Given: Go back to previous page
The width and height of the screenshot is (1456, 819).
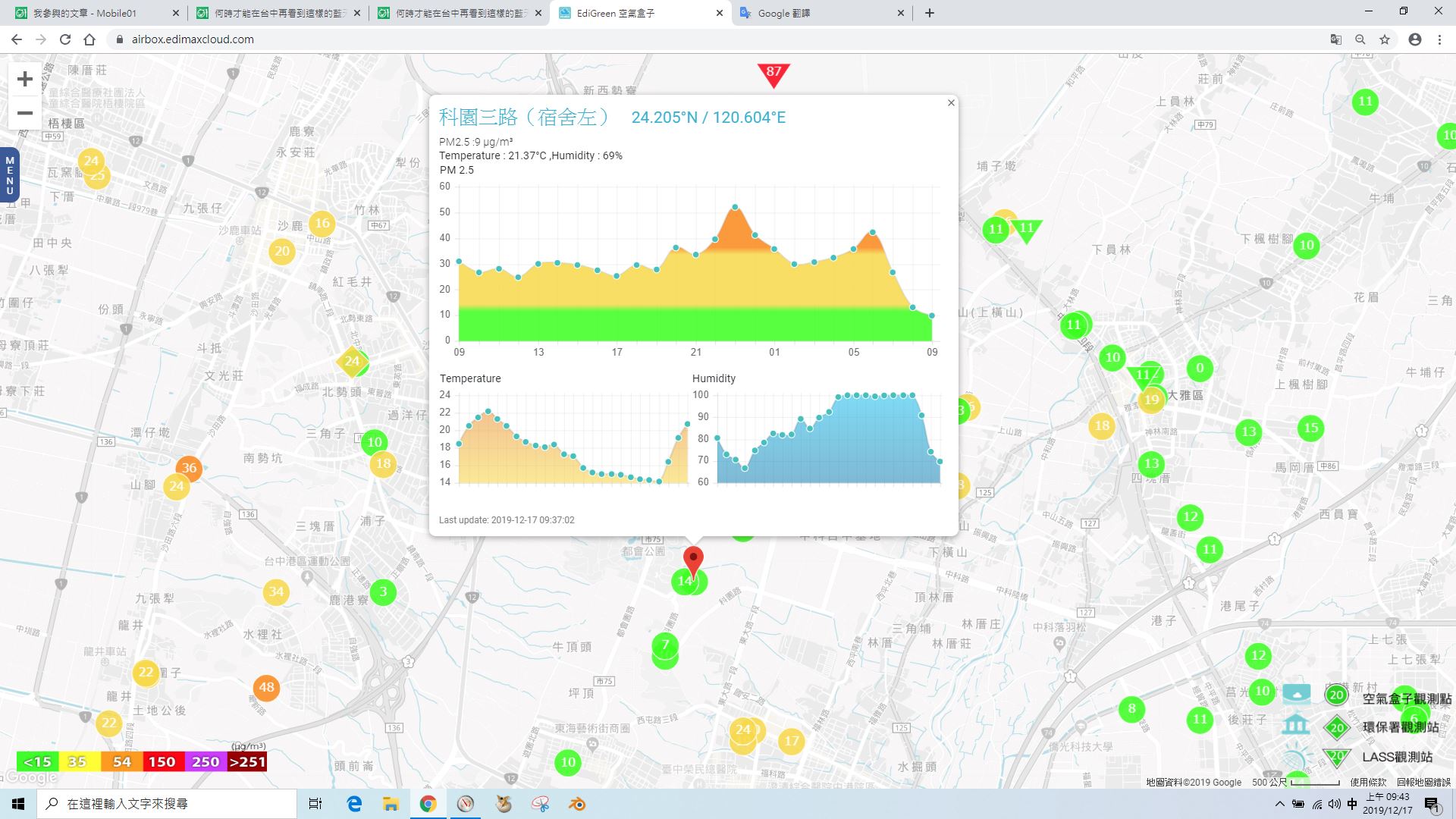Looking at the screenshot, I should pyautogui.click(x=17, y=39).
